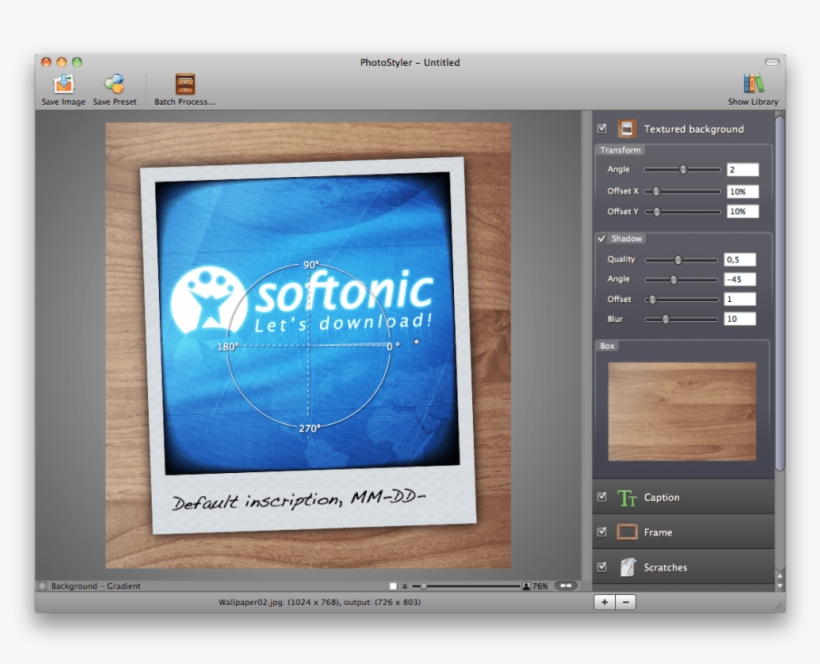Uncheck the Textured background checkbox
820x664 pixels.
(x=602, y=128)
